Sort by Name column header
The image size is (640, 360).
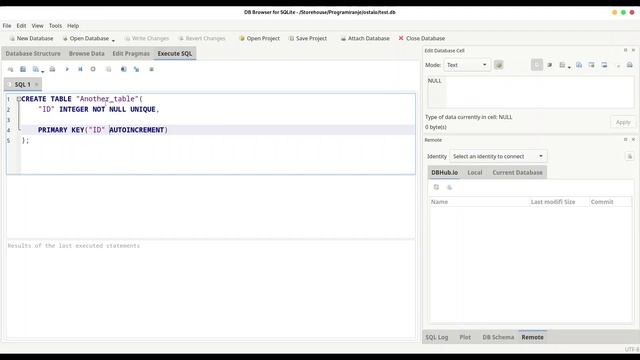[x=478, y=202]
